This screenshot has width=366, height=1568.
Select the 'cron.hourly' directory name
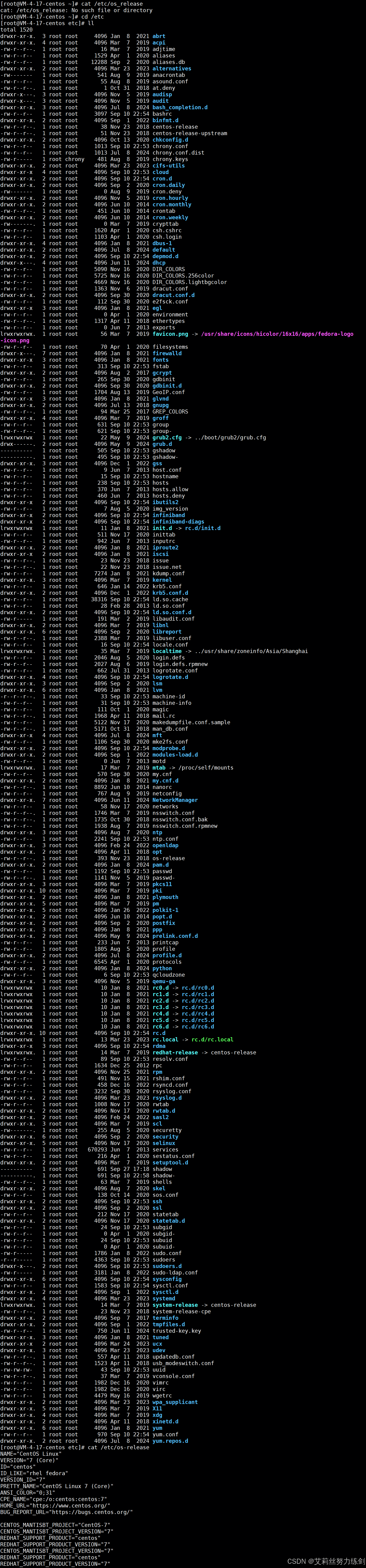click(x=170, y=198)
